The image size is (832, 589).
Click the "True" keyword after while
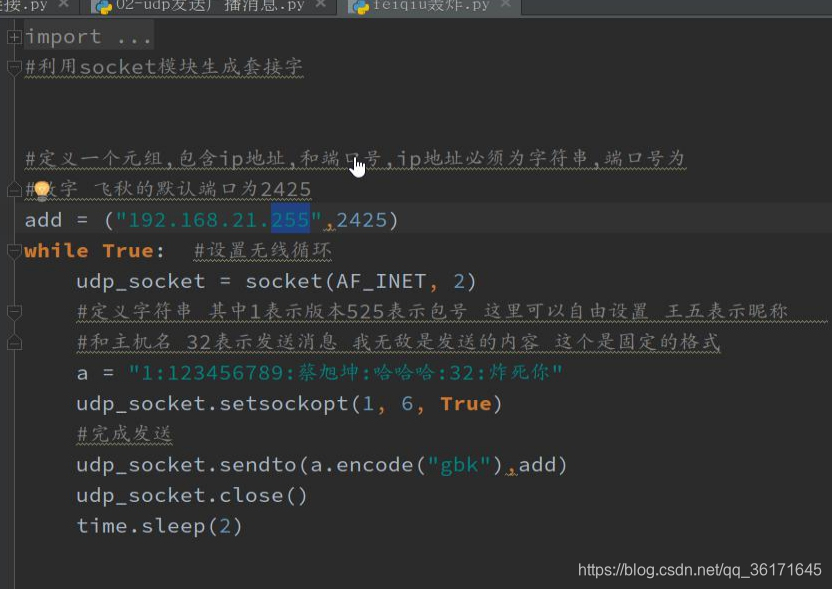click(128, 250)
